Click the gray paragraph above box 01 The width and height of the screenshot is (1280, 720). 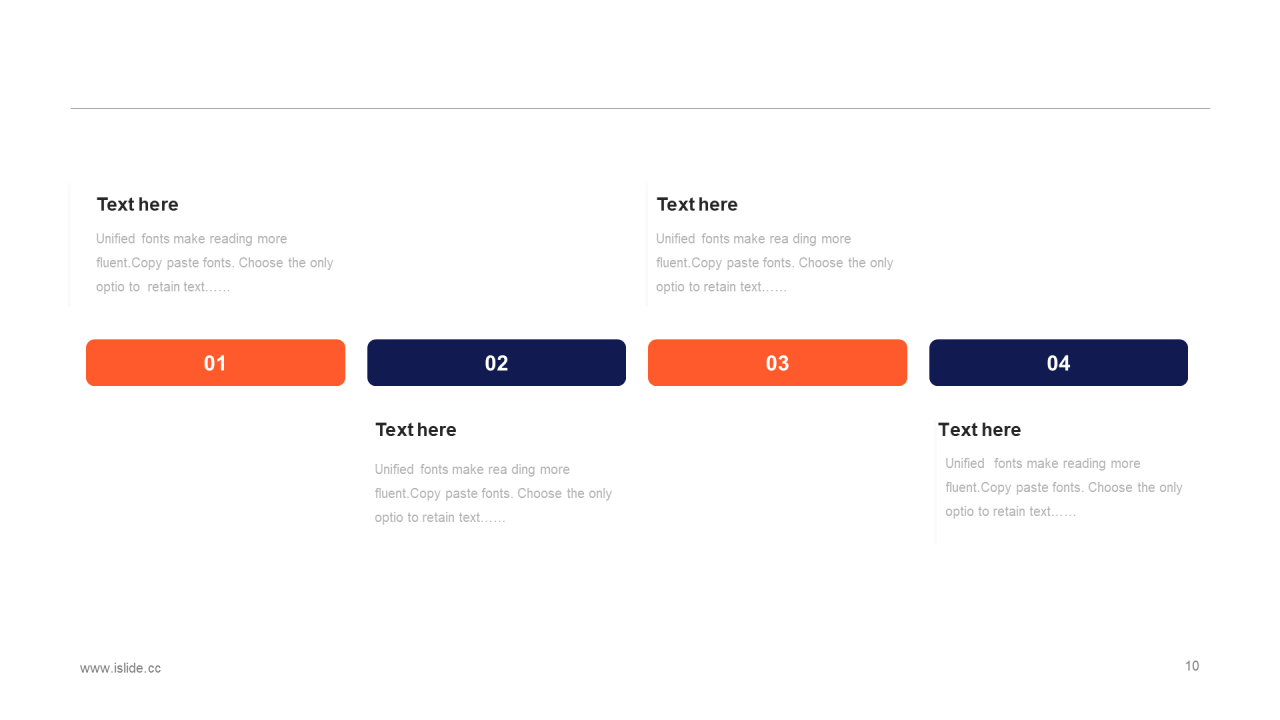coord(215,263)
